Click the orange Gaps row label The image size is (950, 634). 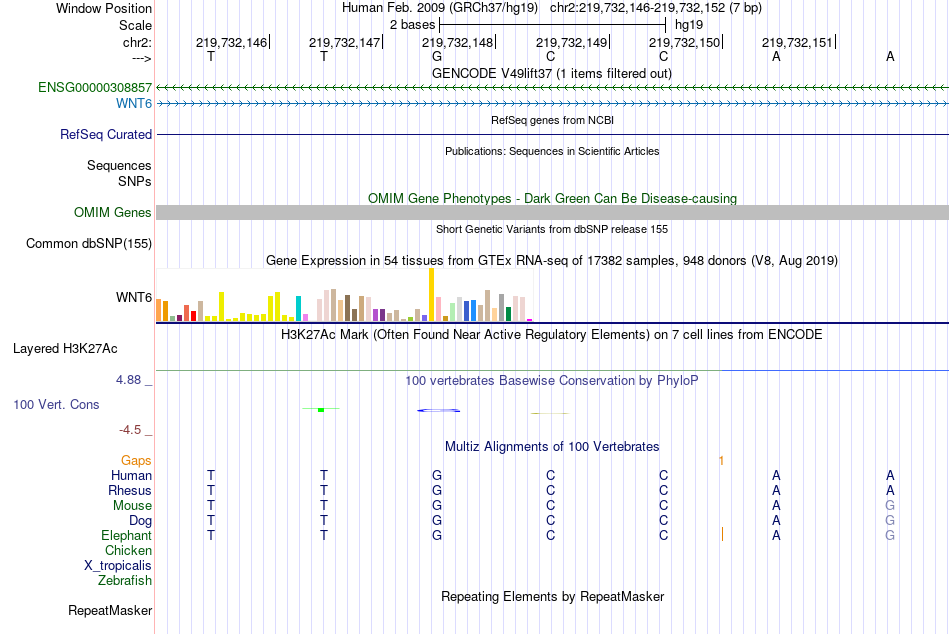point(136,461)
